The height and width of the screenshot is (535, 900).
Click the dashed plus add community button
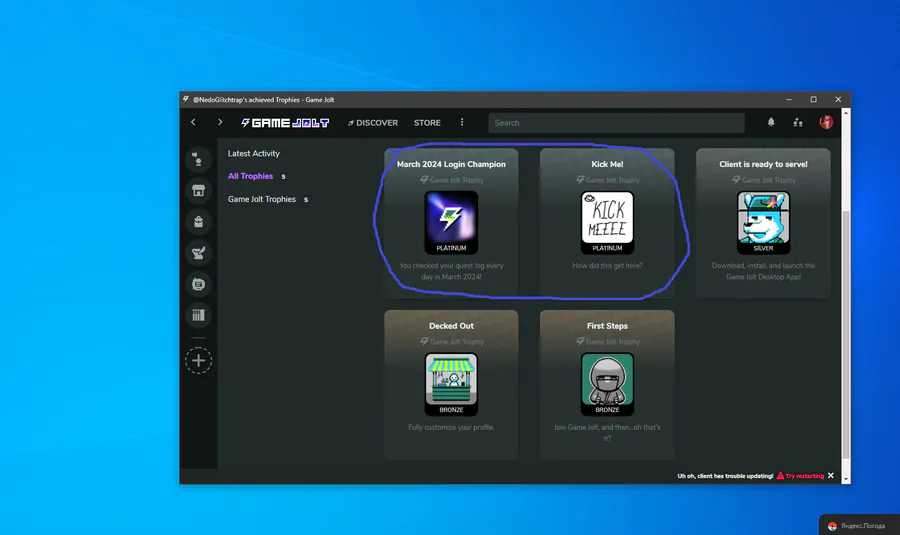(x=198, y=360)
